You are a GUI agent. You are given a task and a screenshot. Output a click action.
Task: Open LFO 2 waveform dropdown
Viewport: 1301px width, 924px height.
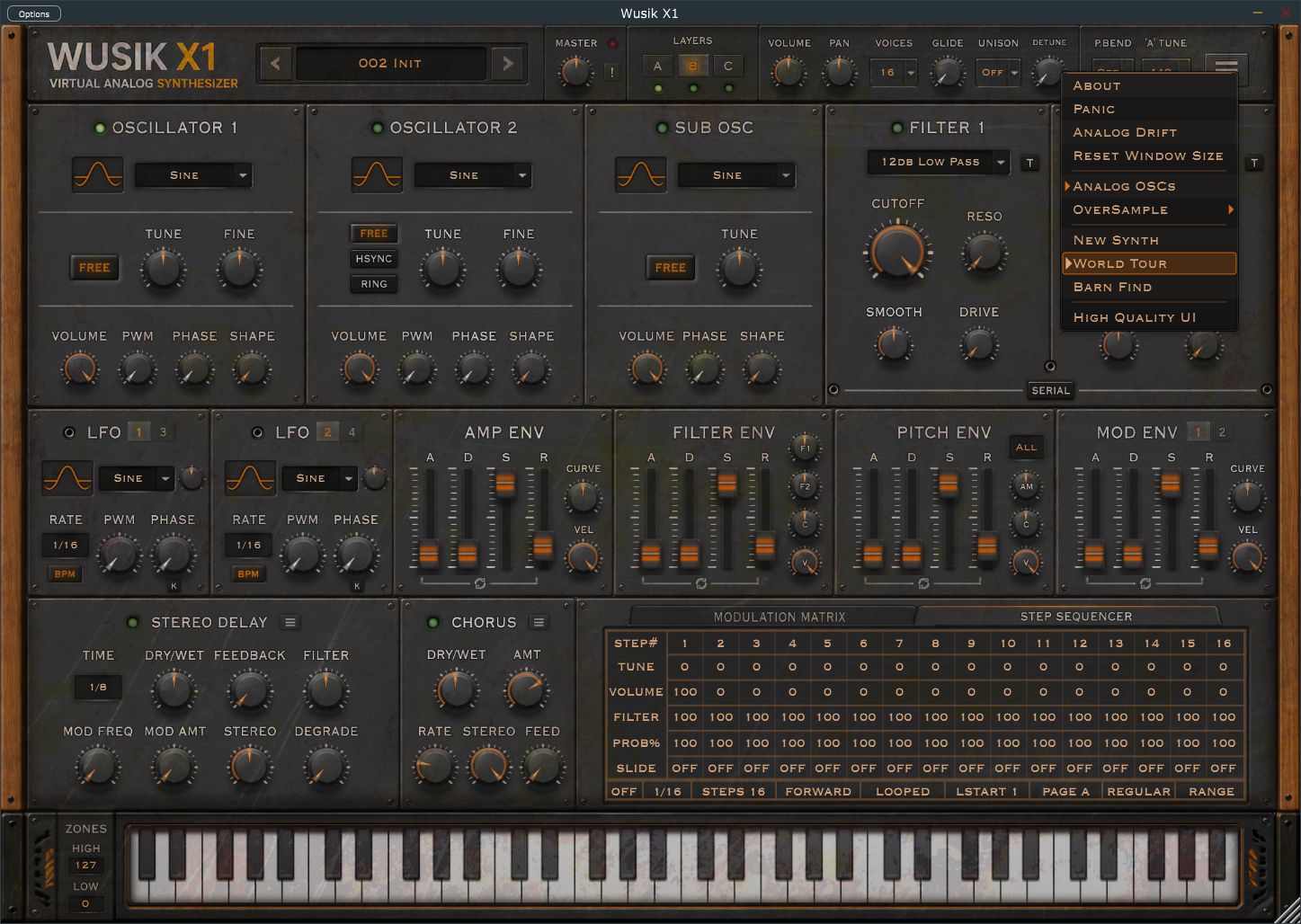click(319, 478)
